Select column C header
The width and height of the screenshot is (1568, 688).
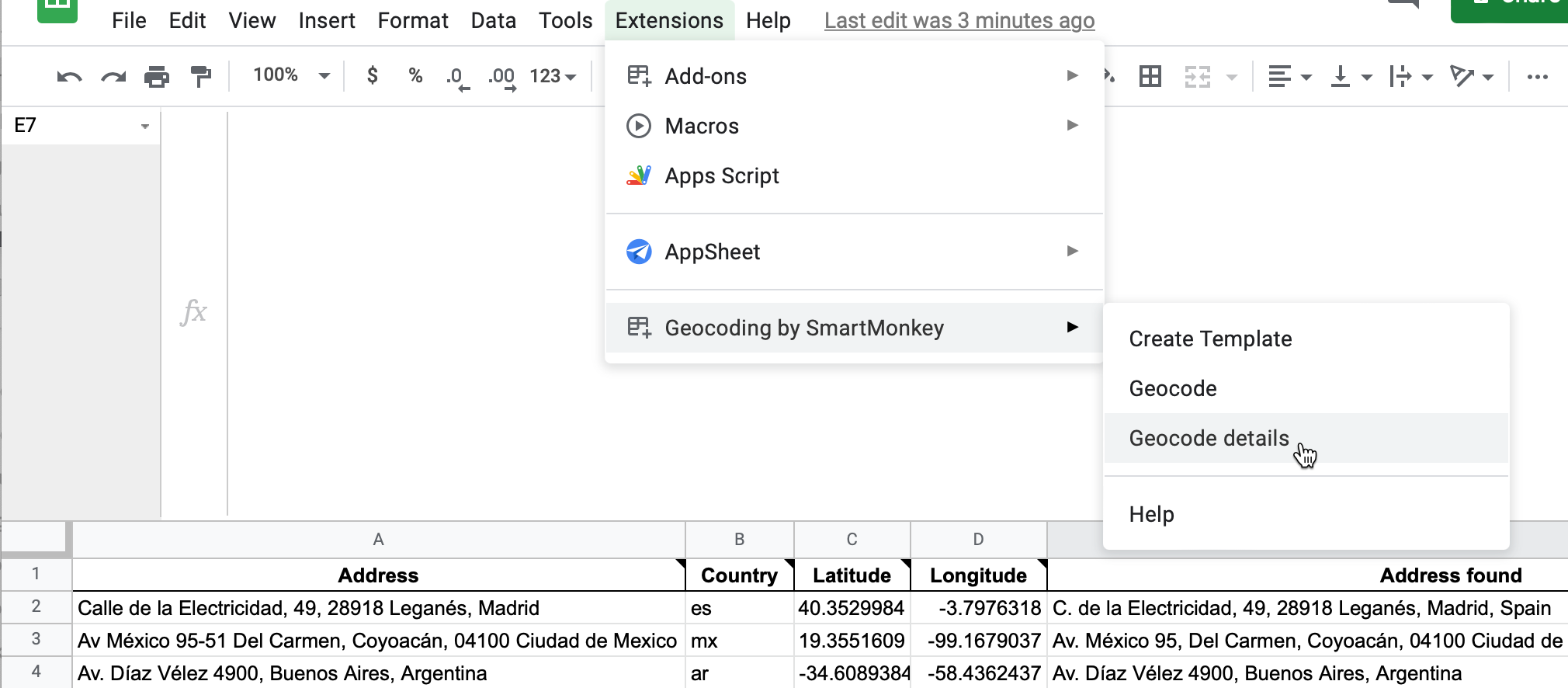pos(852,540)
